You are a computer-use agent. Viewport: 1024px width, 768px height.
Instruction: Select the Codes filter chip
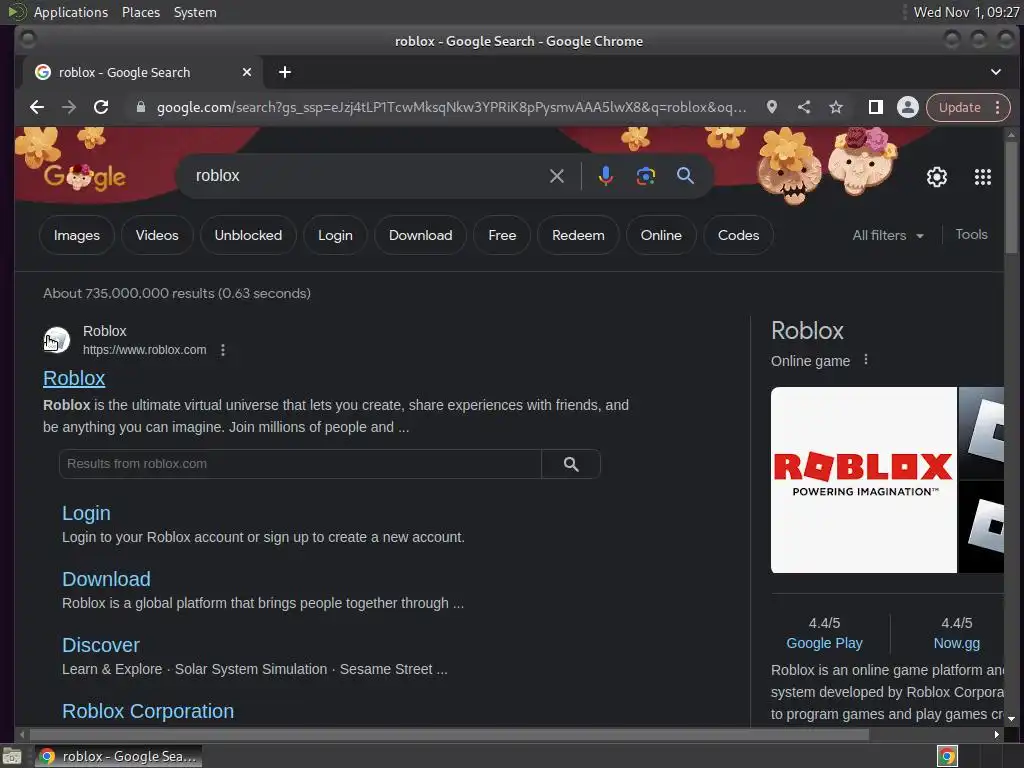click(739, 235)
